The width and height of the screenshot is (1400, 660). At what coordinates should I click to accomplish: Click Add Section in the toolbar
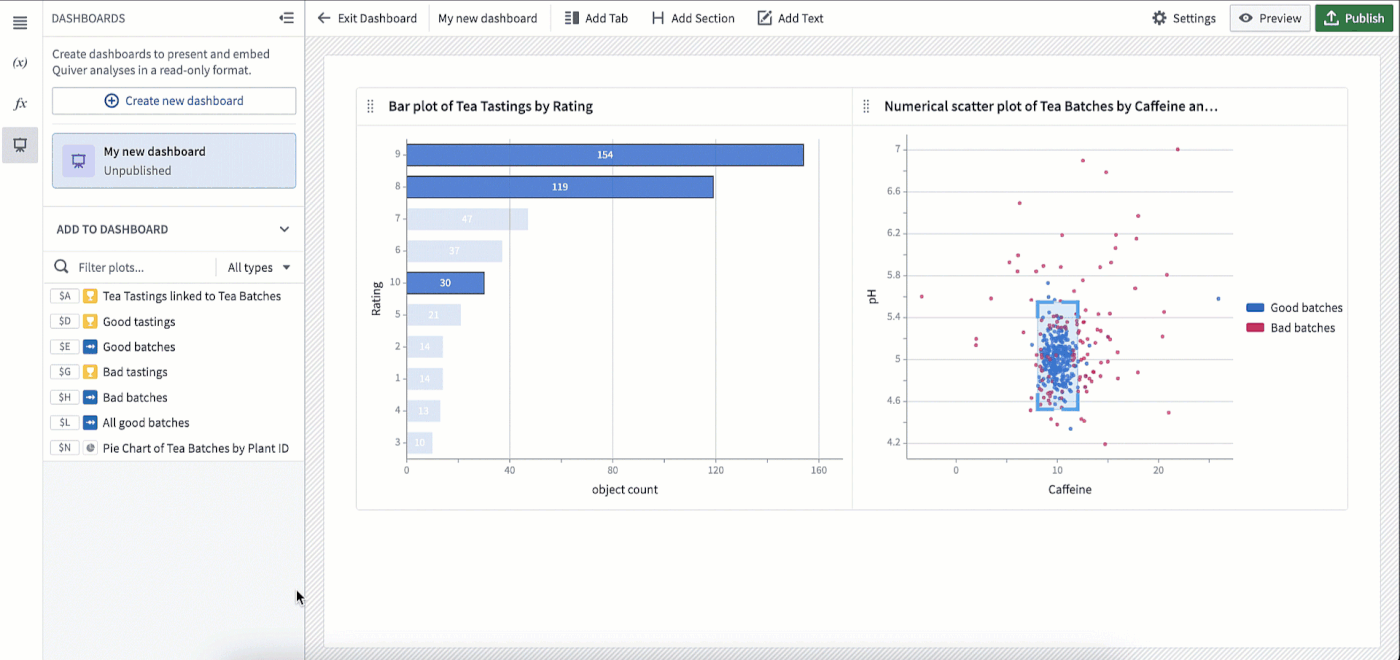[x=693, y=18]
